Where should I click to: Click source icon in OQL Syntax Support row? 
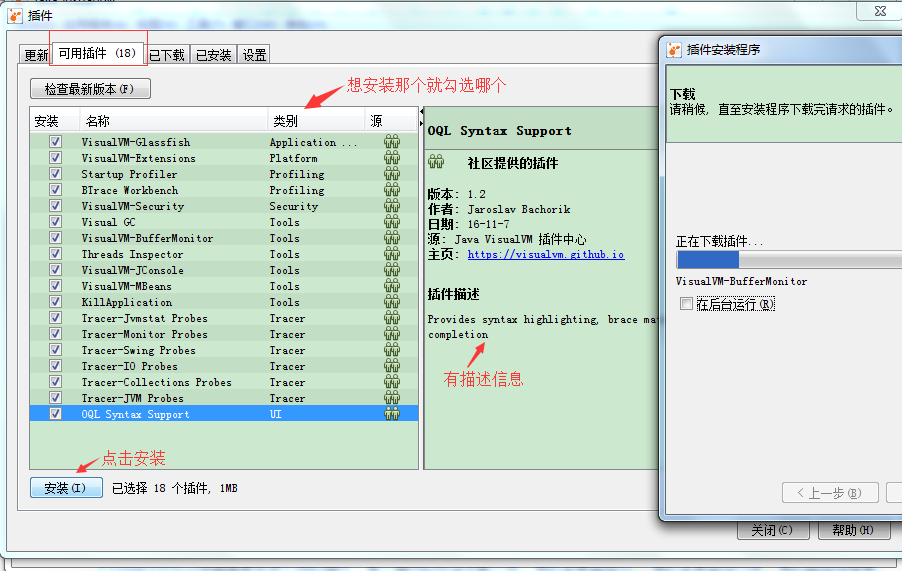pyautogui.click(x=392, y=414)
